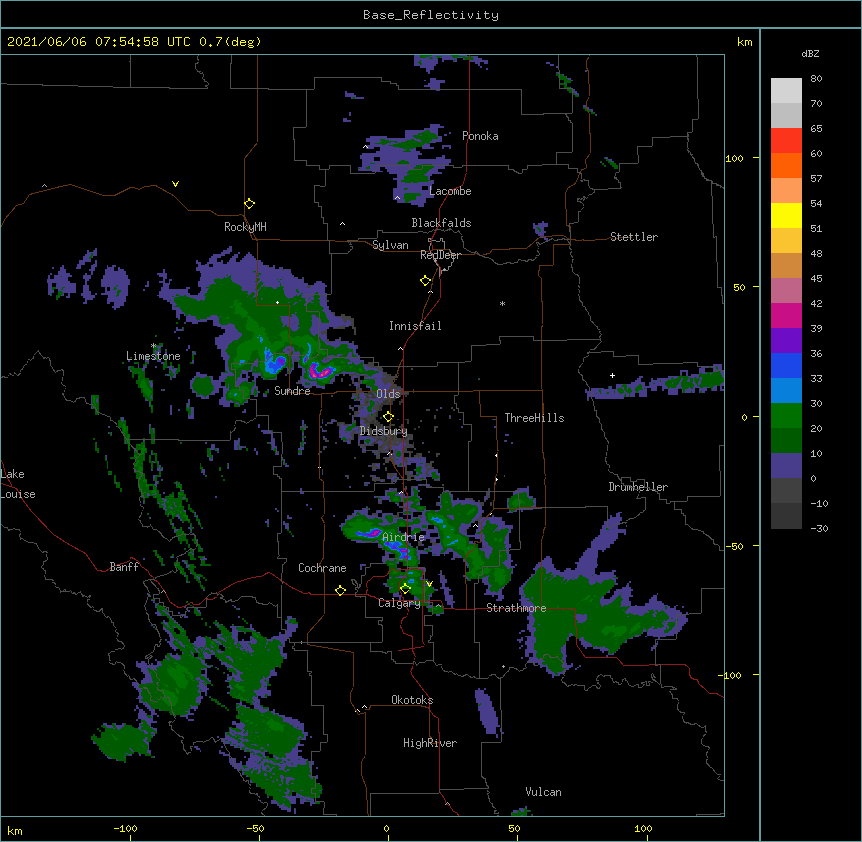Click the HighRiver label
Image resolution: width=862 pixels, height=842 pixels.
(430, 743)
